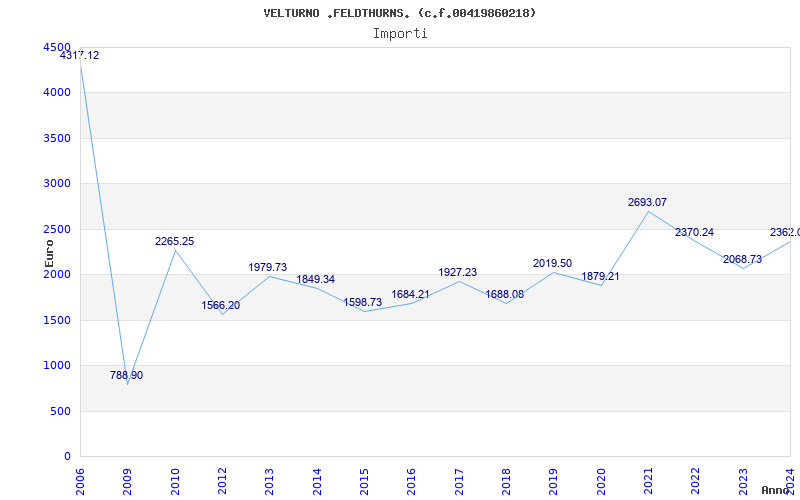The image size is (800, 500).
Task: Click x-axis year label 2018
Action: 506,481
